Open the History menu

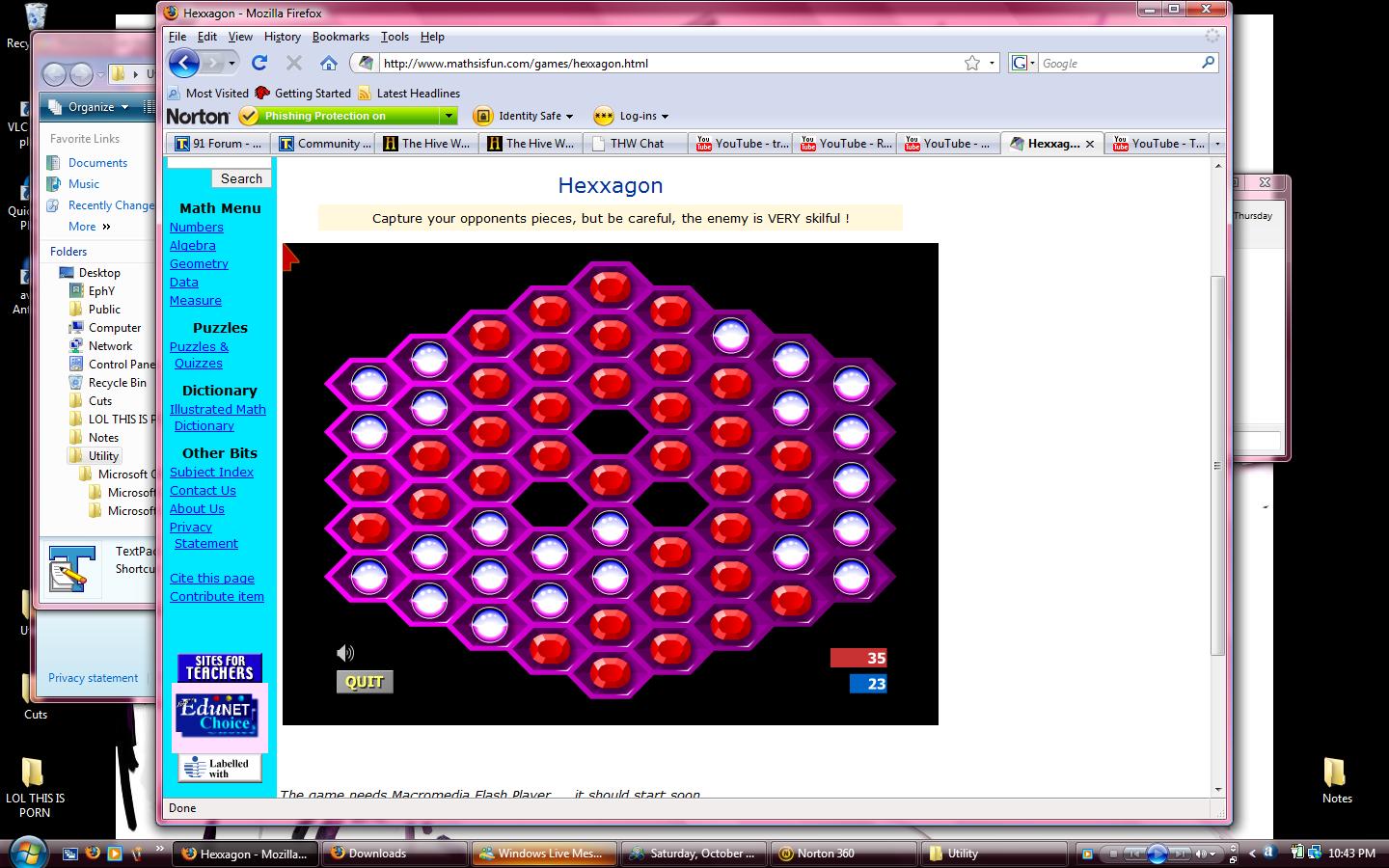[283, 37]
